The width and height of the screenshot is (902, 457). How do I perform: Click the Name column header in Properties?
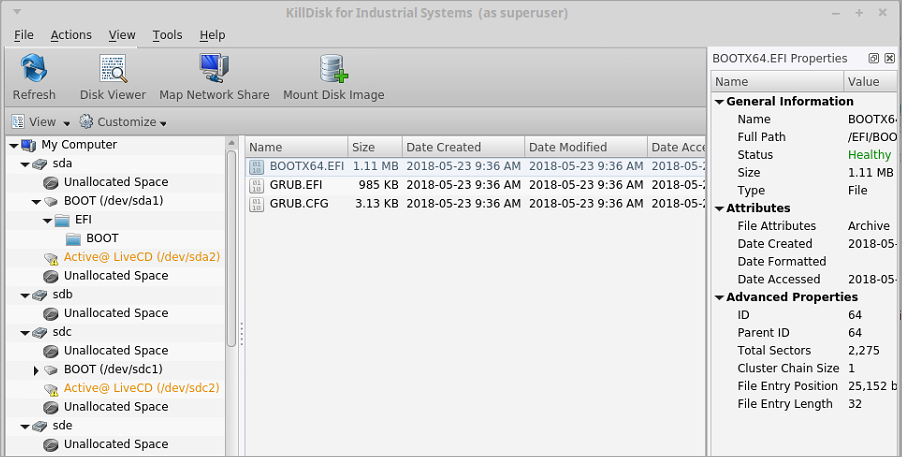point(778,82)
